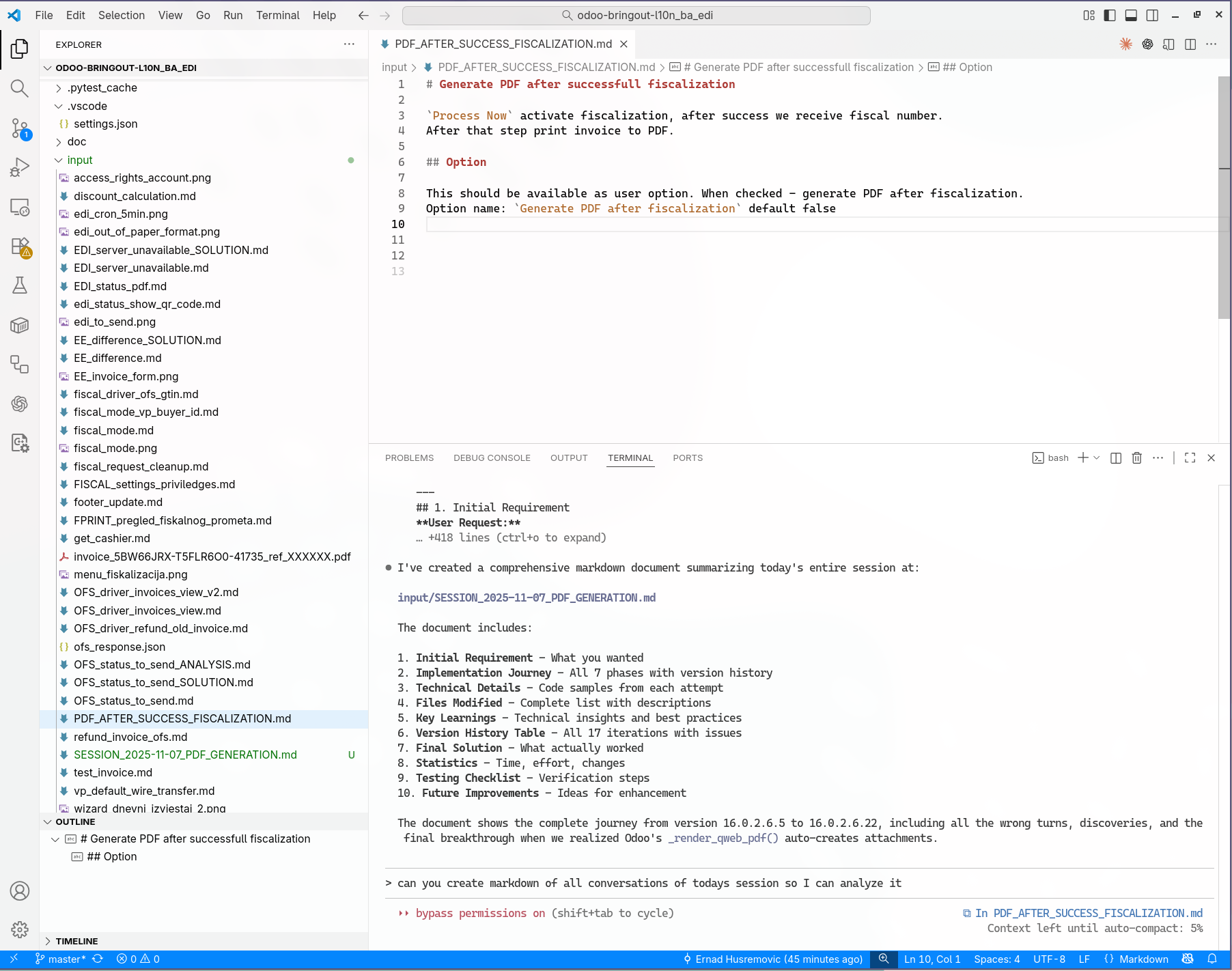Screen dimensions: 1232x971
Task: Kill terminal with trash icon
Action: coord(1136,458)
